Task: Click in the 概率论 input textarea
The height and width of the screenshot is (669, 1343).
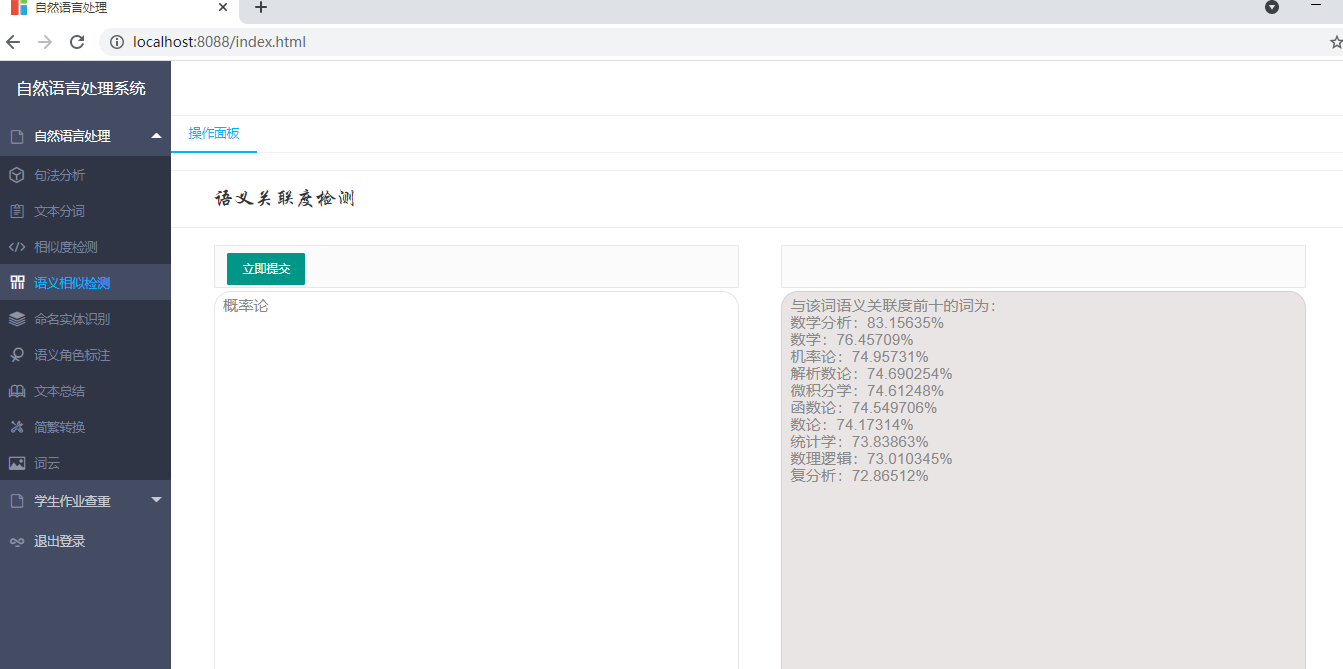Action: click(x=476, y=480)
